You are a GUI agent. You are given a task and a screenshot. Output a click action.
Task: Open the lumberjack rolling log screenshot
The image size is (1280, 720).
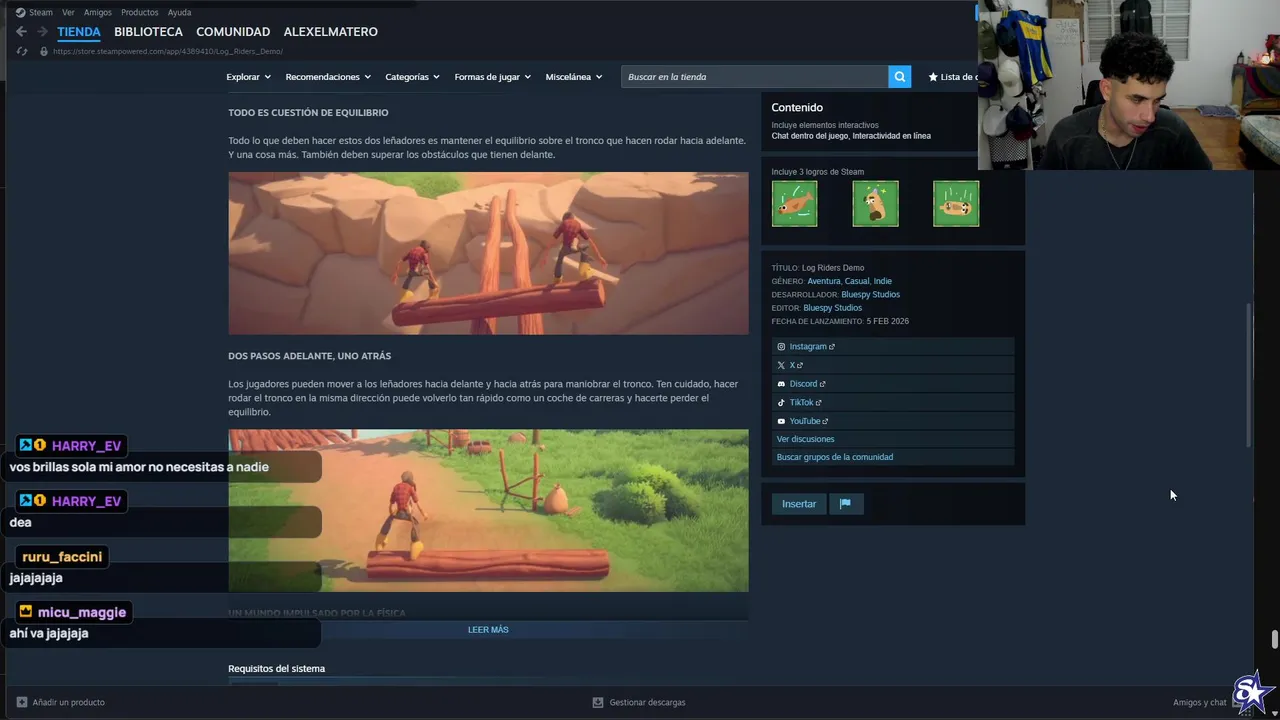pos(488,510)
